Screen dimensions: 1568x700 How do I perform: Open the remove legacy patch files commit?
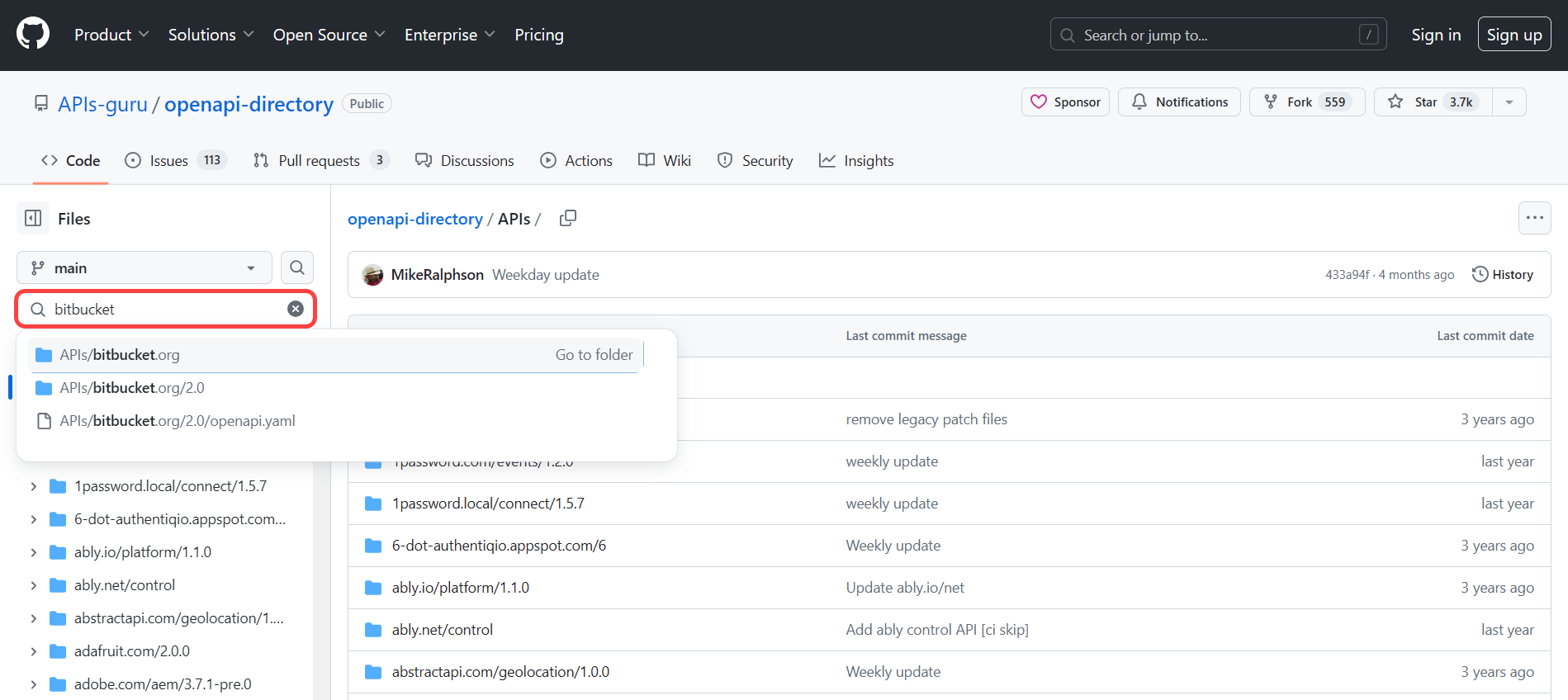pyautogui.click(x=926, y=419)
